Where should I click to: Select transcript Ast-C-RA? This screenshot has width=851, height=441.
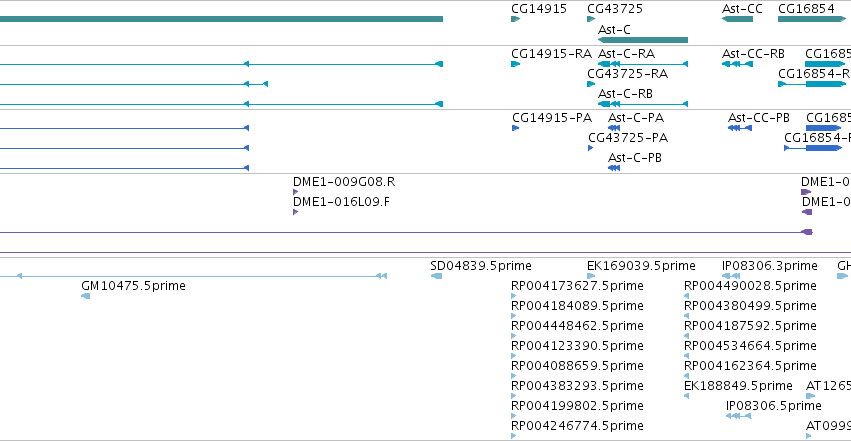626,54
